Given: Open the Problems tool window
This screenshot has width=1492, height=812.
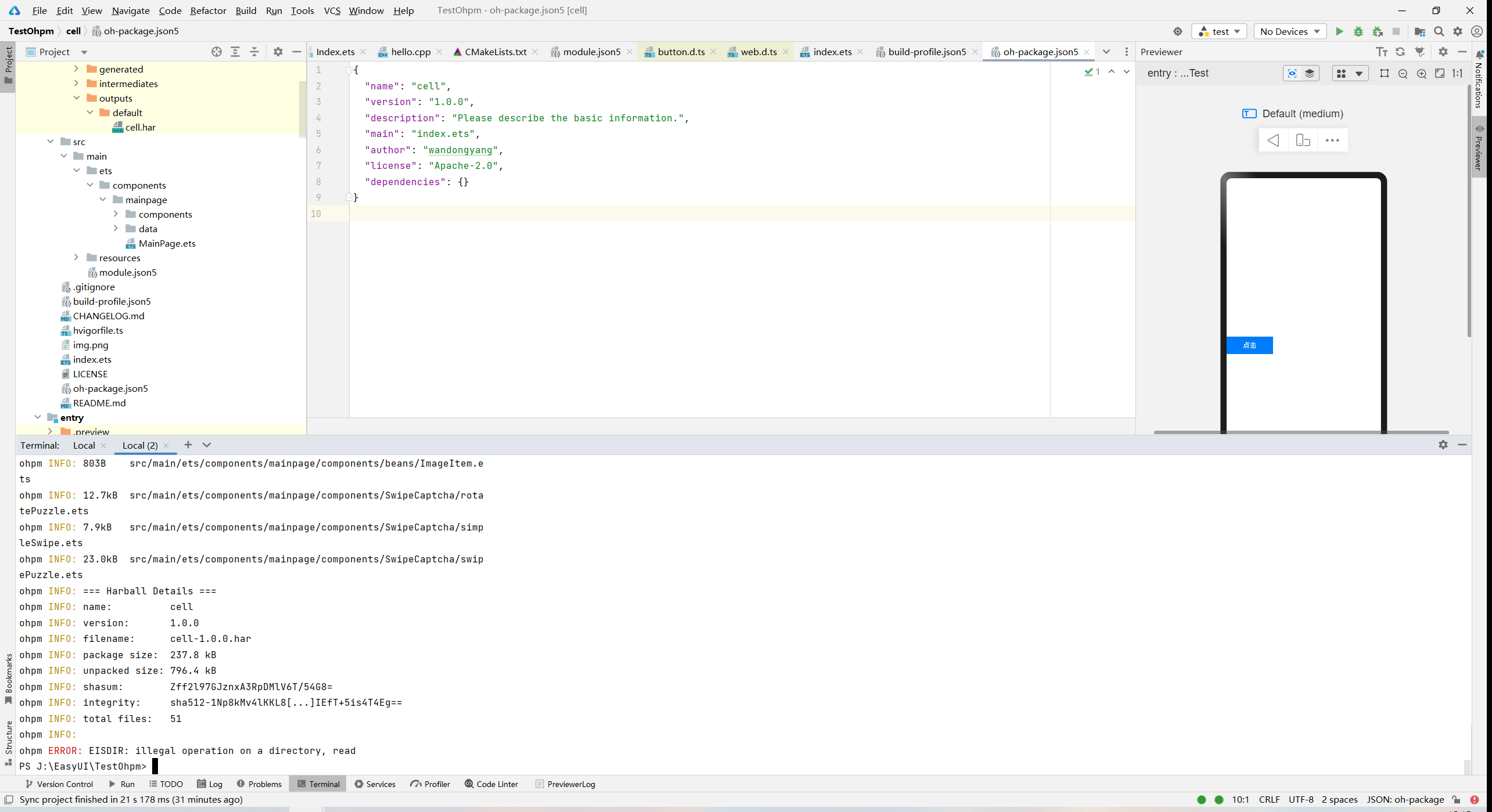Looking at the screenshot, I should click(x=259, y=784).
